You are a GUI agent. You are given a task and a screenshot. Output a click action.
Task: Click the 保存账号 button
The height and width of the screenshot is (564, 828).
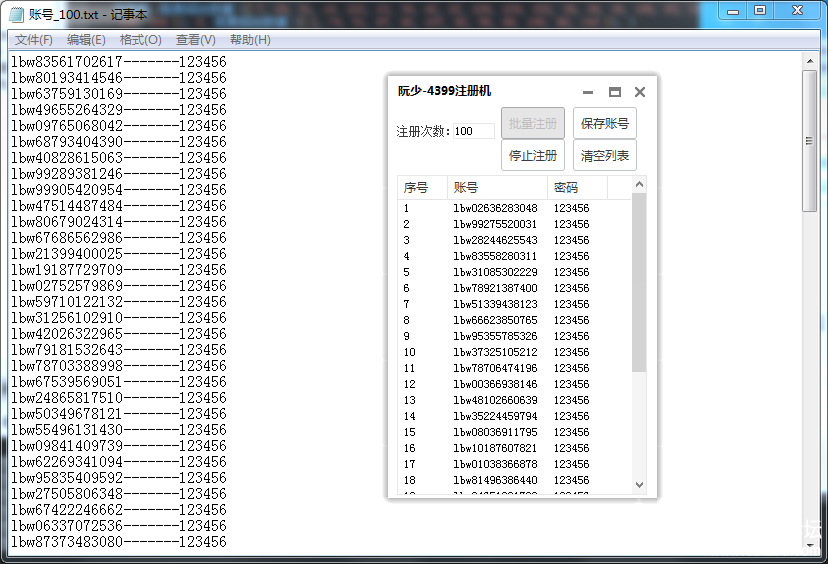(x=604, y=124)
